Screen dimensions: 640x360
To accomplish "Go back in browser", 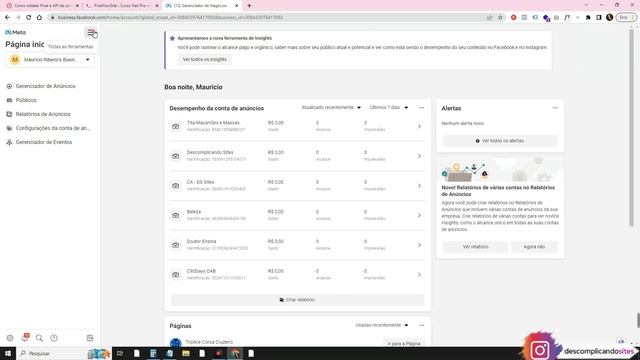I will tap(7, 18).
